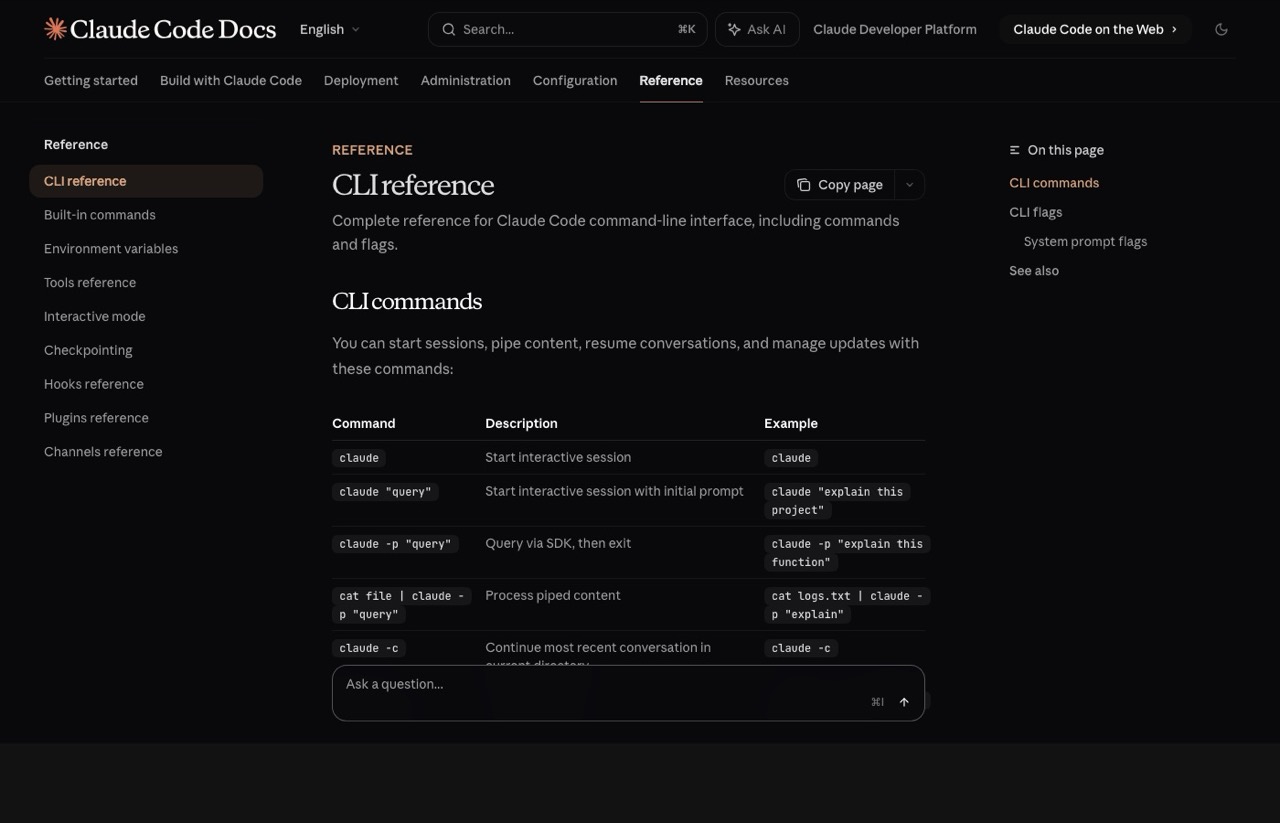Click 'Process piped content' cell

pyautogui.click(x=553, y=595)
